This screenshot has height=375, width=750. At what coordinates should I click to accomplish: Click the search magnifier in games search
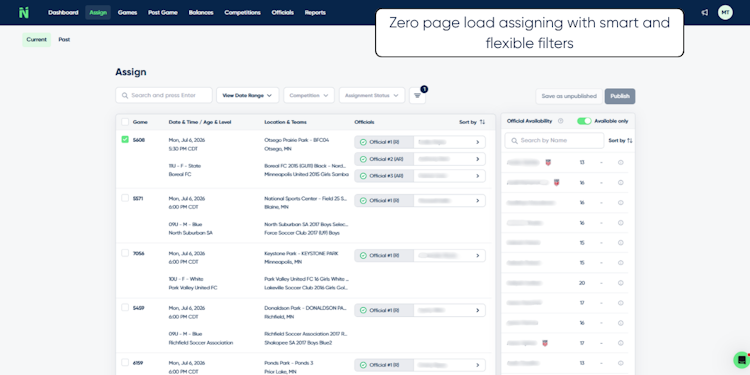click(x=125, y=96)
